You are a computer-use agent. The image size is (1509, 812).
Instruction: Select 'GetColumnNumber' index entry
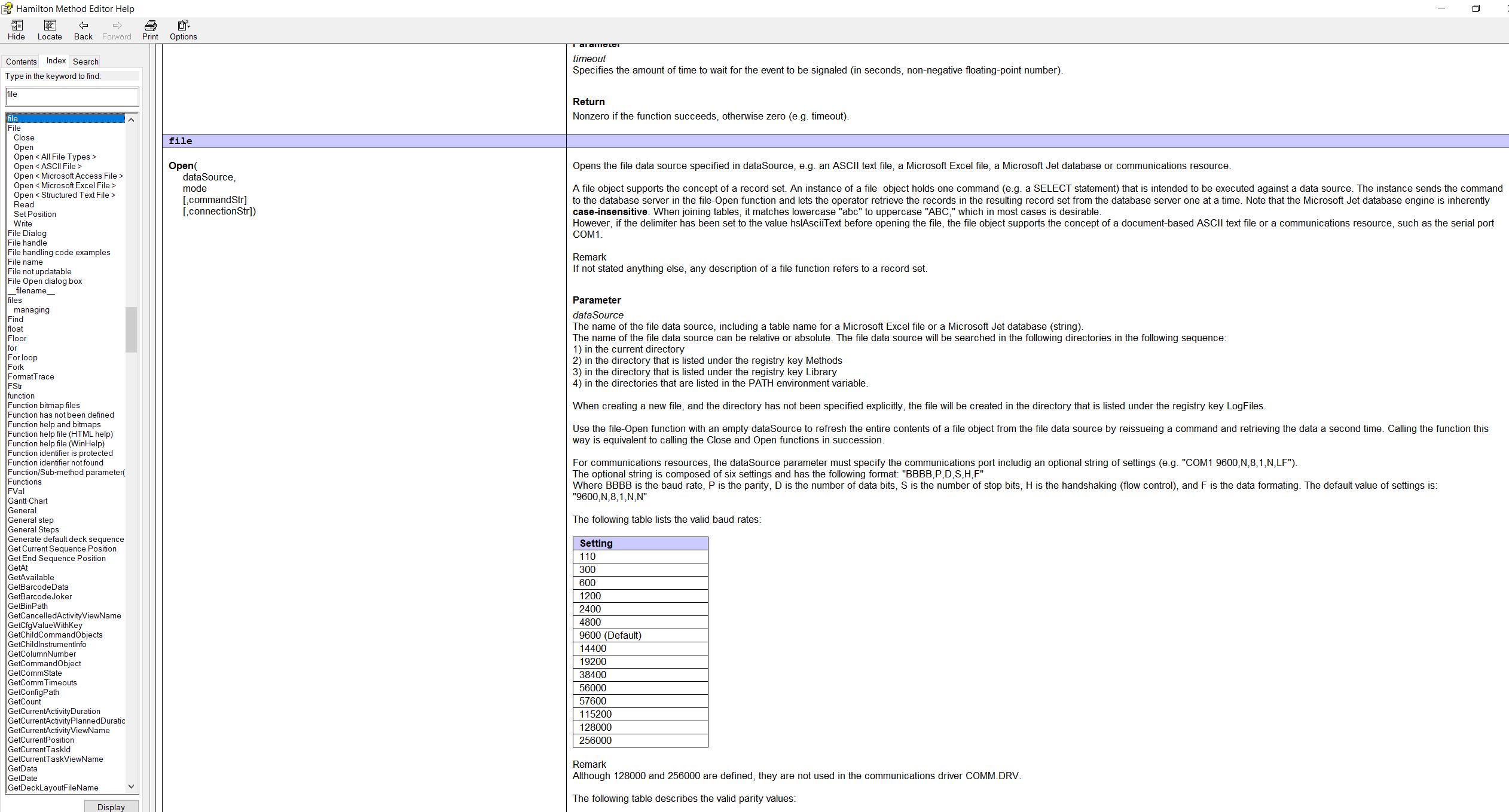point(41,654)
